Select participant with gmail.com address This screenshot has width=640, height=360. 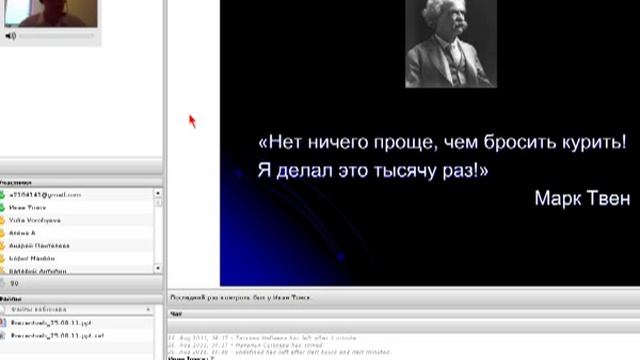tap(45, 195)
